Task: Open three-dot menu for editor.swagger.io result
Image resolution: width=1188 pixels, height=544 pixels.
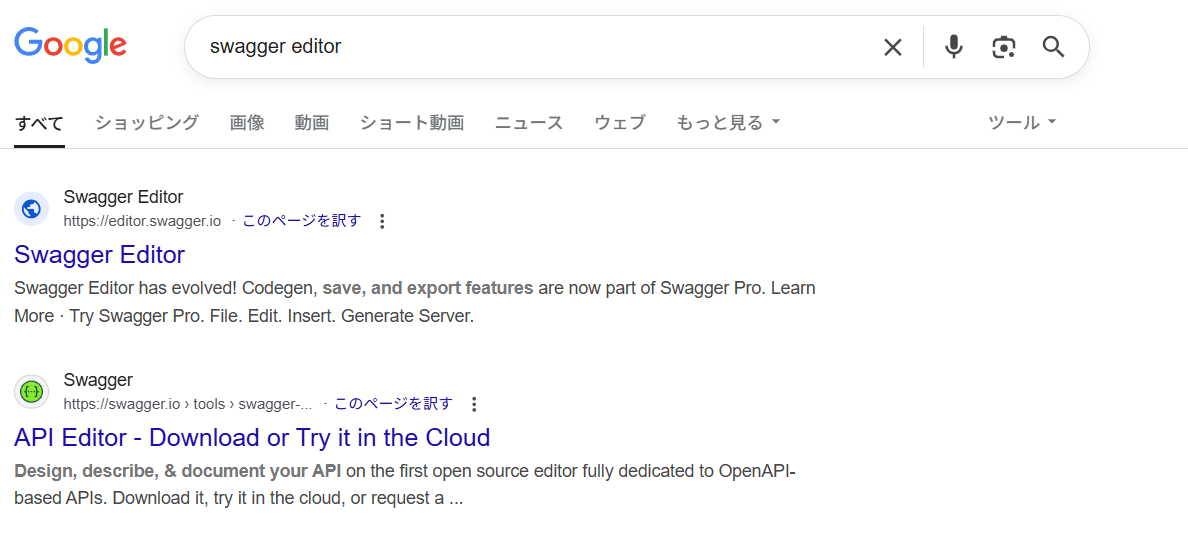Action: point(382,221)
